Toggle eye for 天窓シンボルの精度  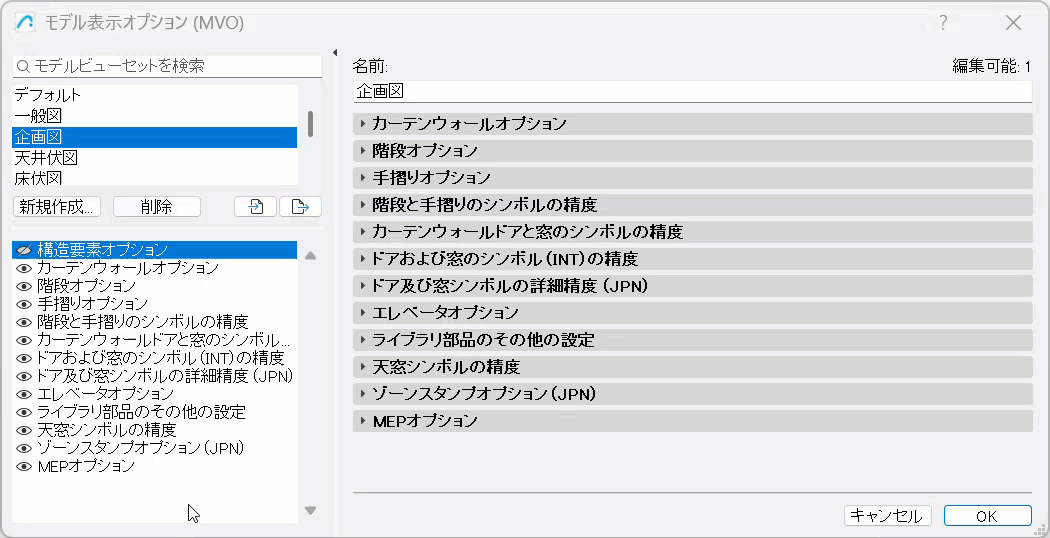point(24,430)
